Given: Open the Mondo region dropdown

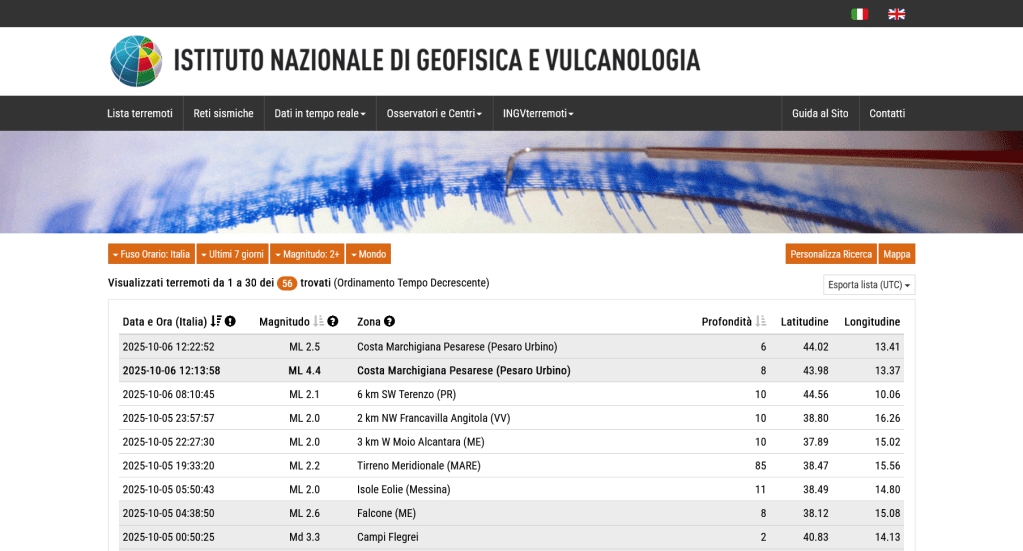Looking at the screenshot, I should (368, 254).
